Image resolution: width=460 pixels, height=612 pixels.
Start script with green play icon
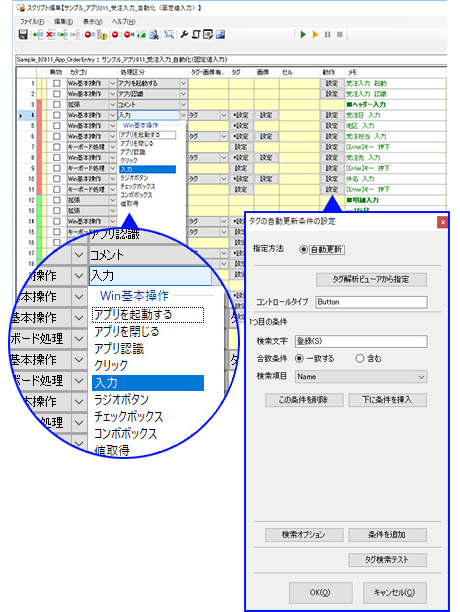(x=303, y=34)
